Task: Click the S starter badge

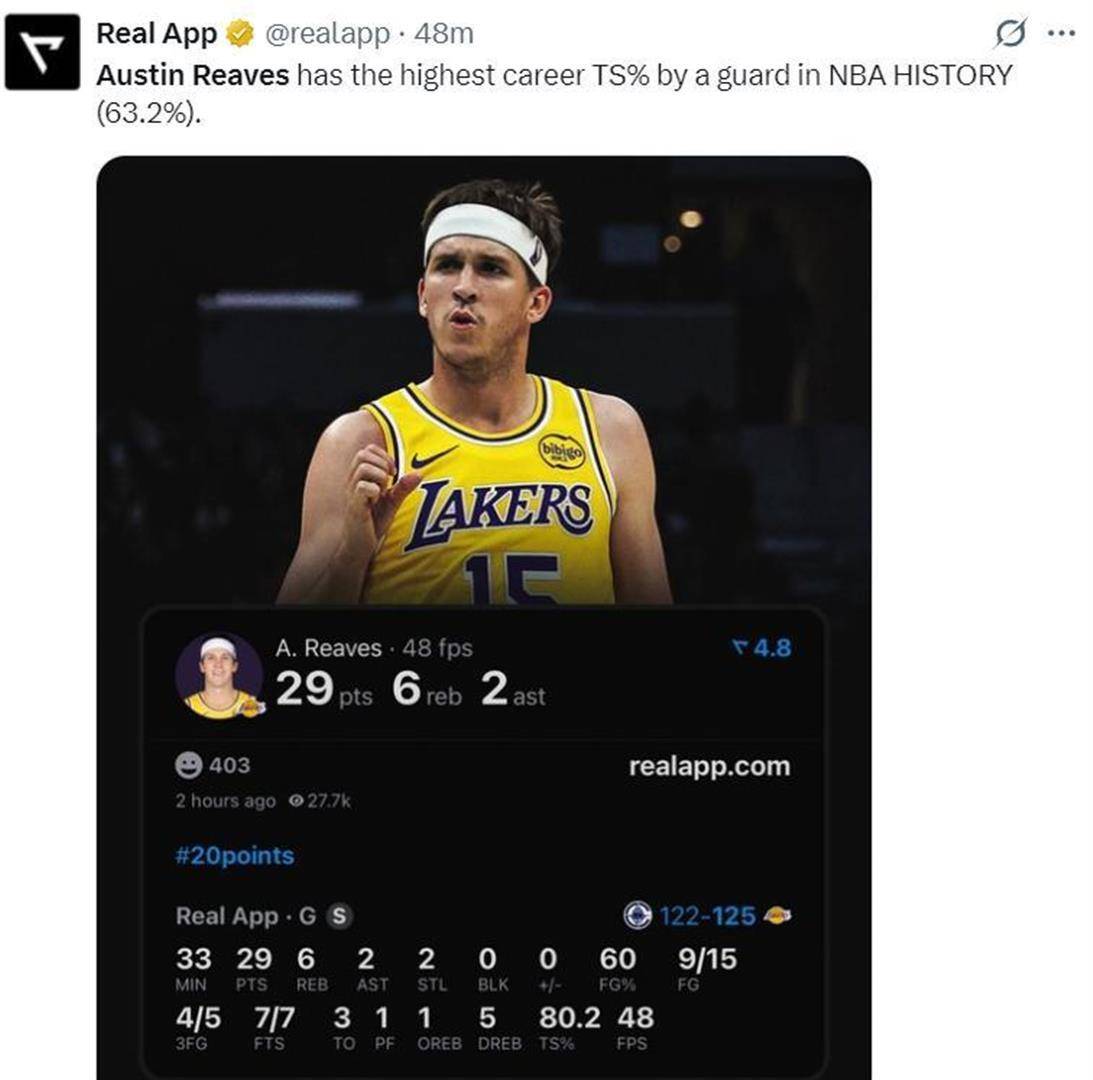Action: click(x=339, y=915)
